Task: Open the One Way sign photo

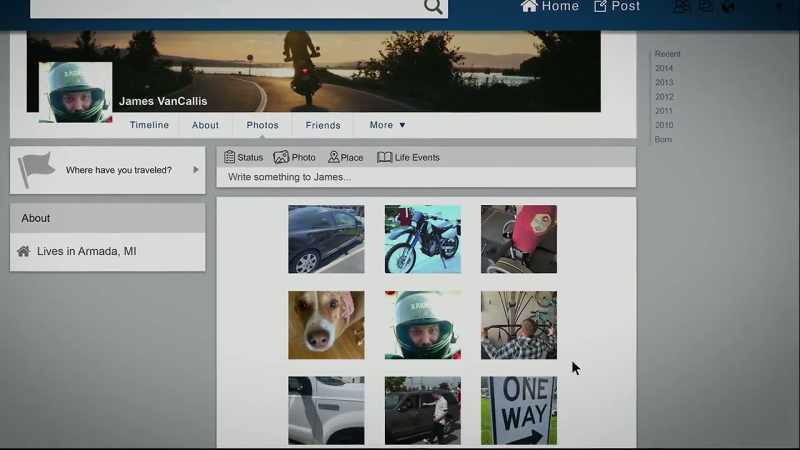Action: (x=519, y=411)
